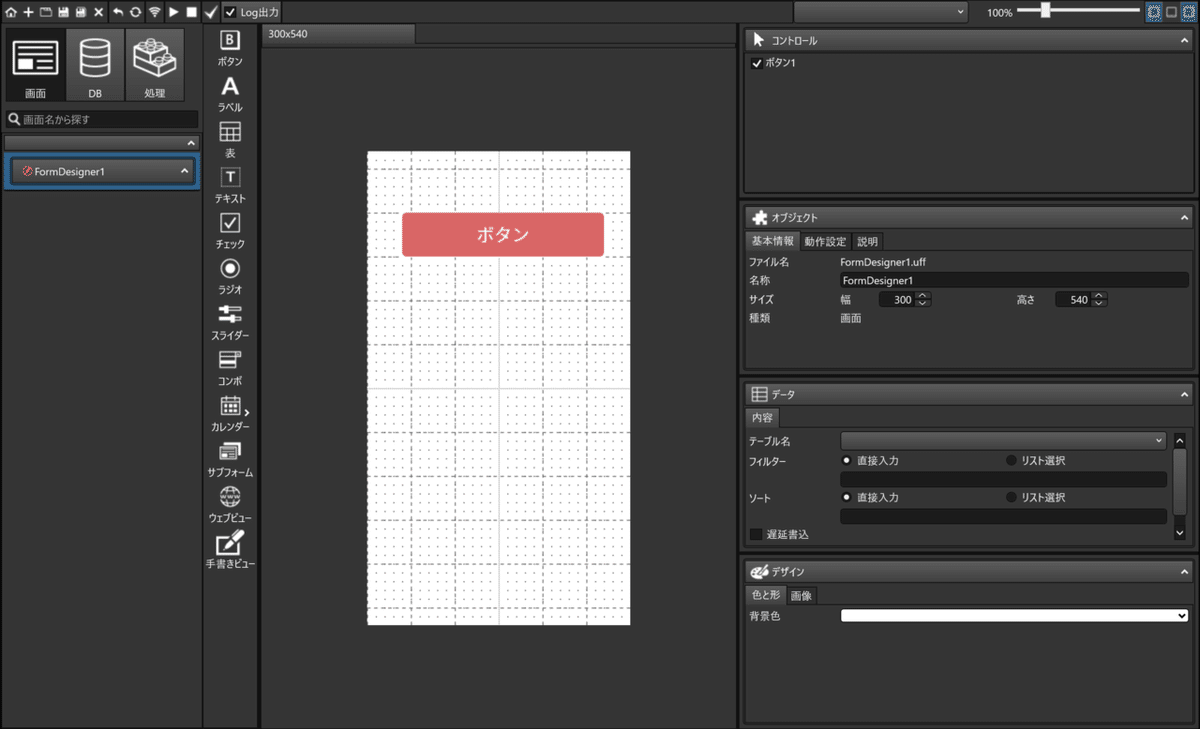Click the circular refresh icon

click(x=135, y=12)
